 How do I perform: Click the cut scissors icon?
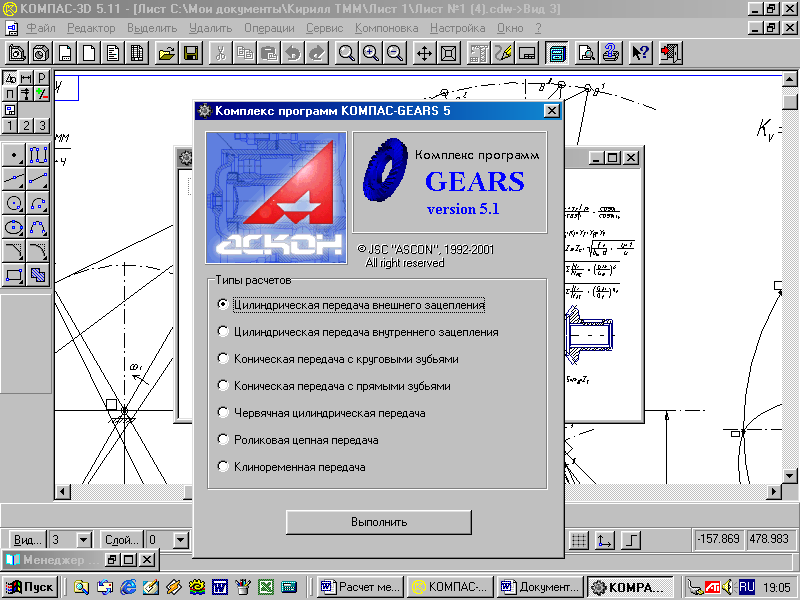[x=220, y=53]
